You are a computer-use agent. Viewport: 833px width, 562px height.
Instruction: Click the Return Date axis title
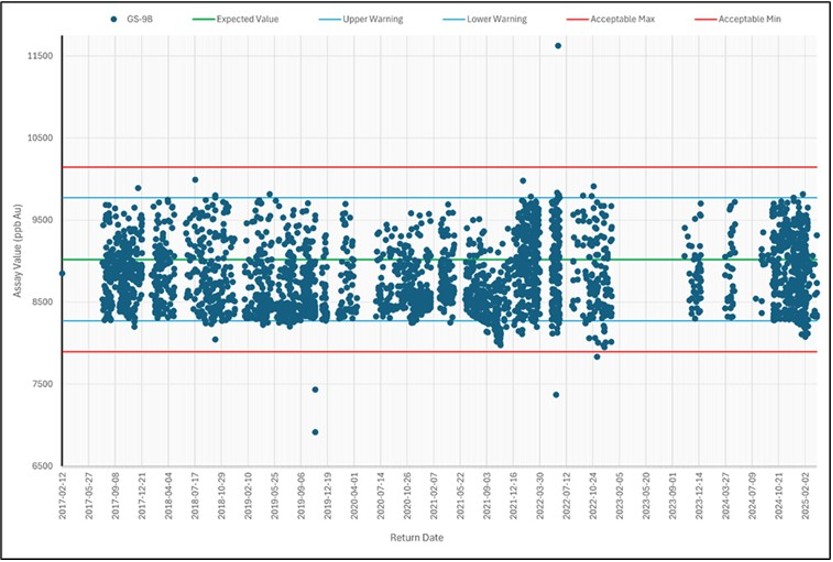click(x=417, y=538)
